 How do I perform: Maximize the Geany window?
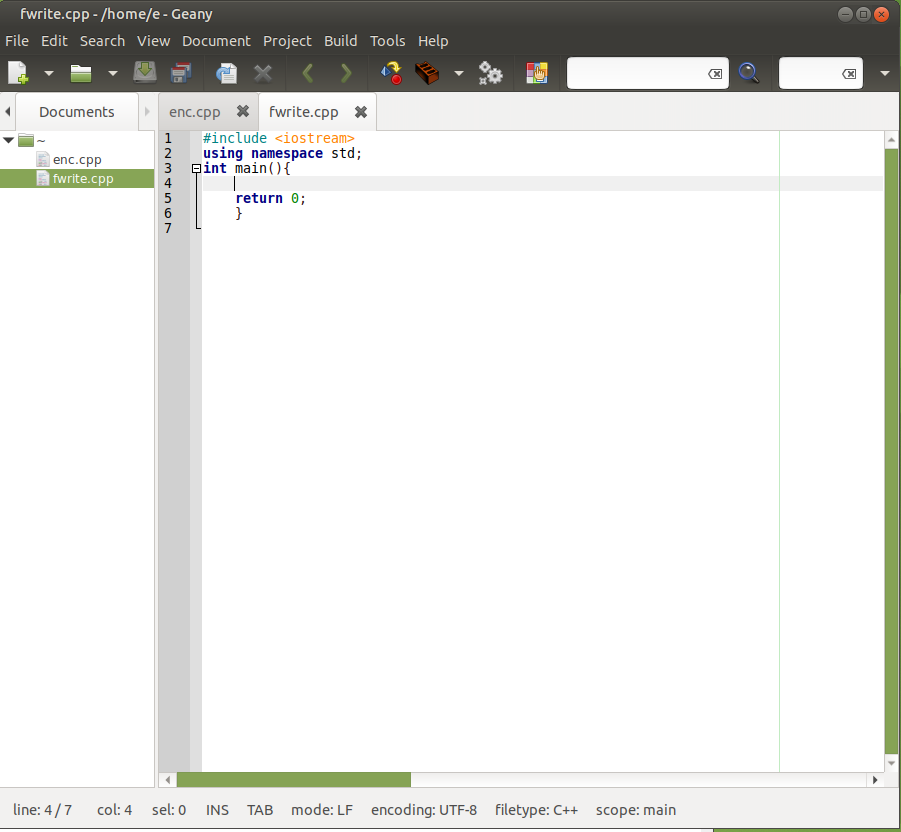[863, 14]
